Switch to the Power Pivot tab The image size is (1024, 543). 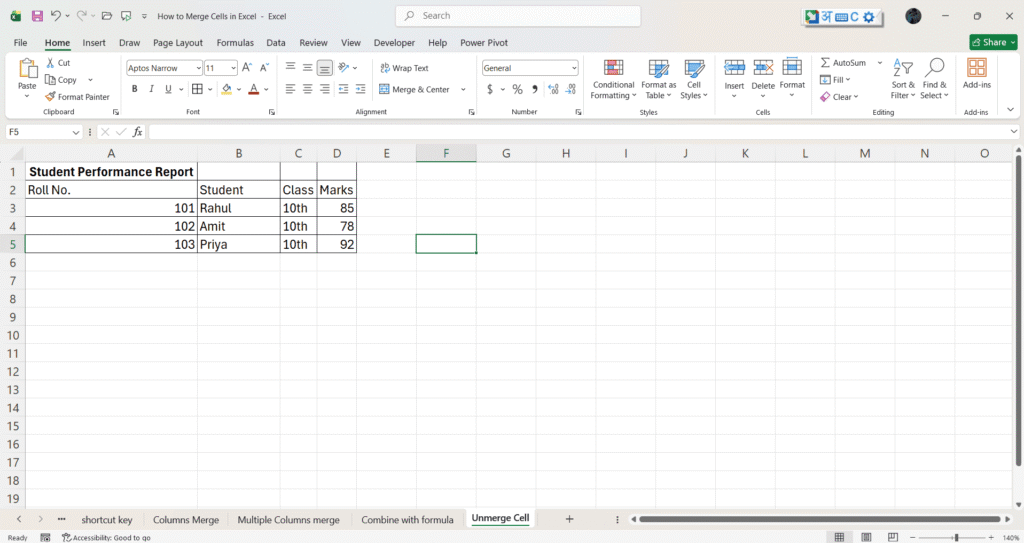tap(484, 42)
